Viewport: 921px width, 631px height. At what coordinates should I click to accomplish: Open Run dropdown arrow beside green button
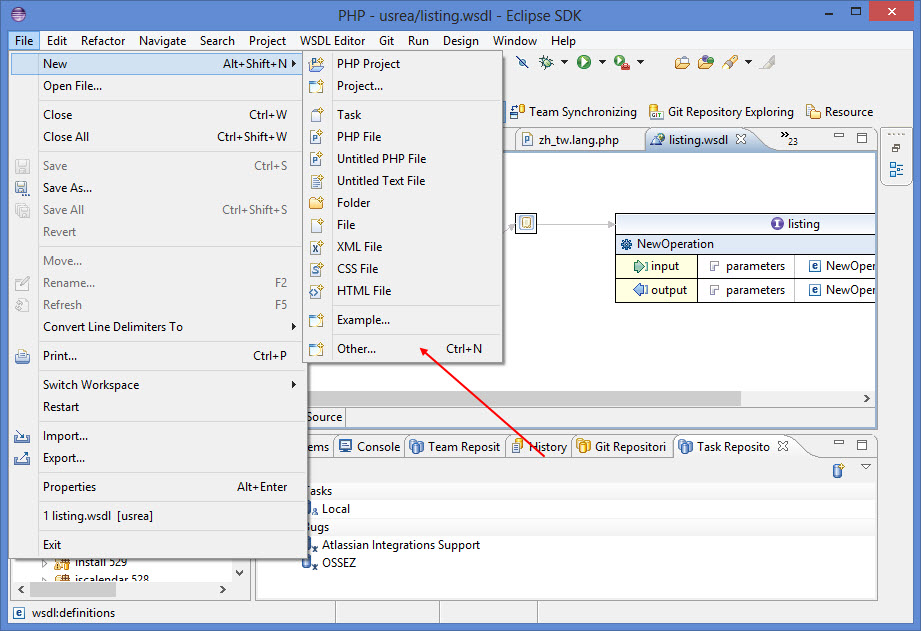coord(602,62)
